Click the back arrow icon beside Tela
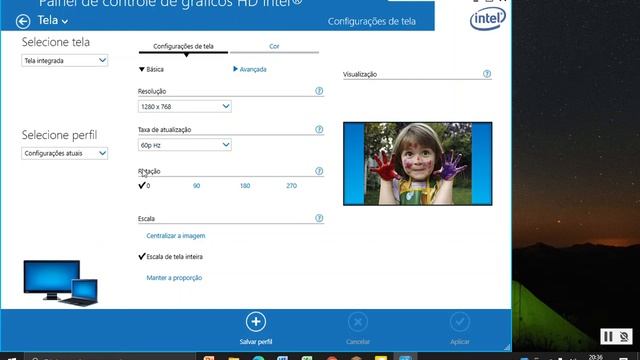 point(23,21)
